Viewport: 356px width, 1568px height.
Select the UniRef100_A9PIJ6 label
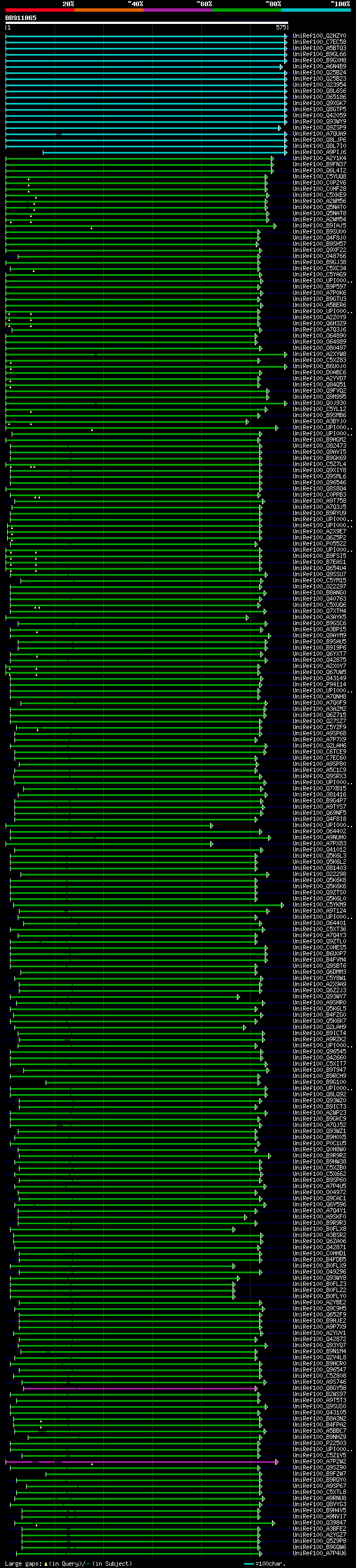coord(319,152)
